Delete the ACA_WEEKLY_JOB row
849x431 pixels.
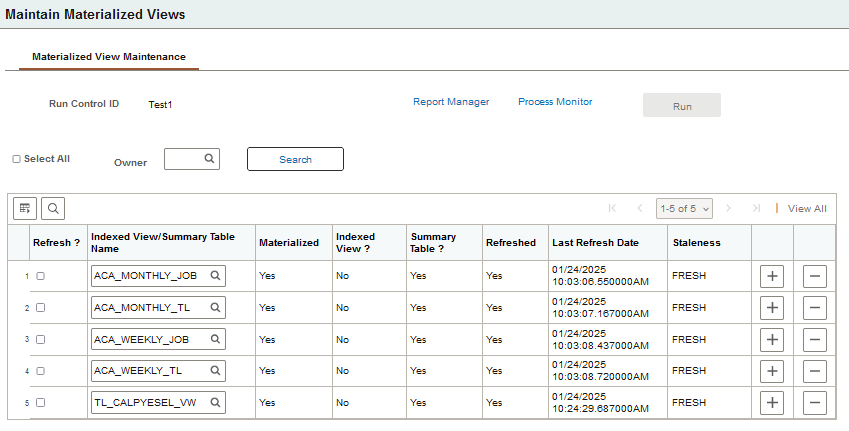tap(815, 339)
